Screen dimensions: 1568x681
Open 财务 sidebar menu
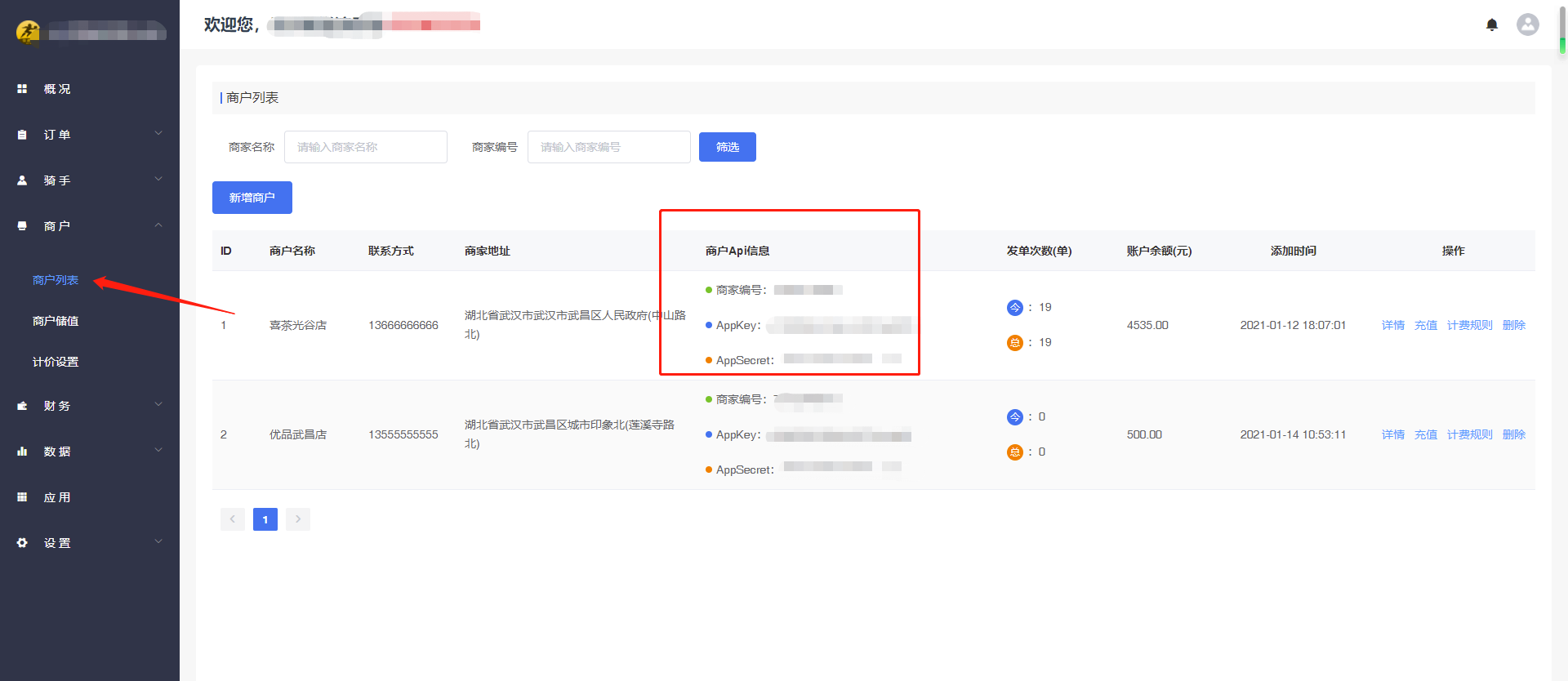90,406
